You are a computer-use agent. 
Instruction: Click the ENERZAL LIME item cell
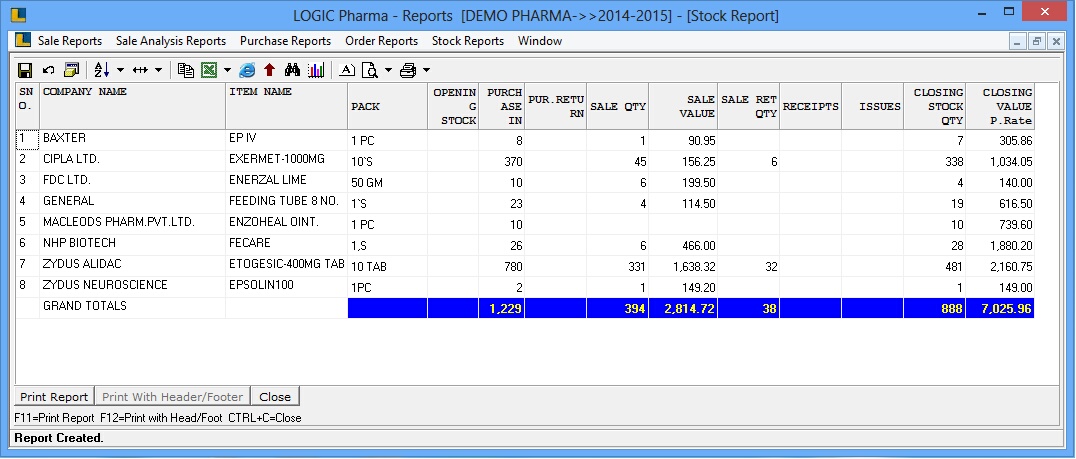[287, 181]
